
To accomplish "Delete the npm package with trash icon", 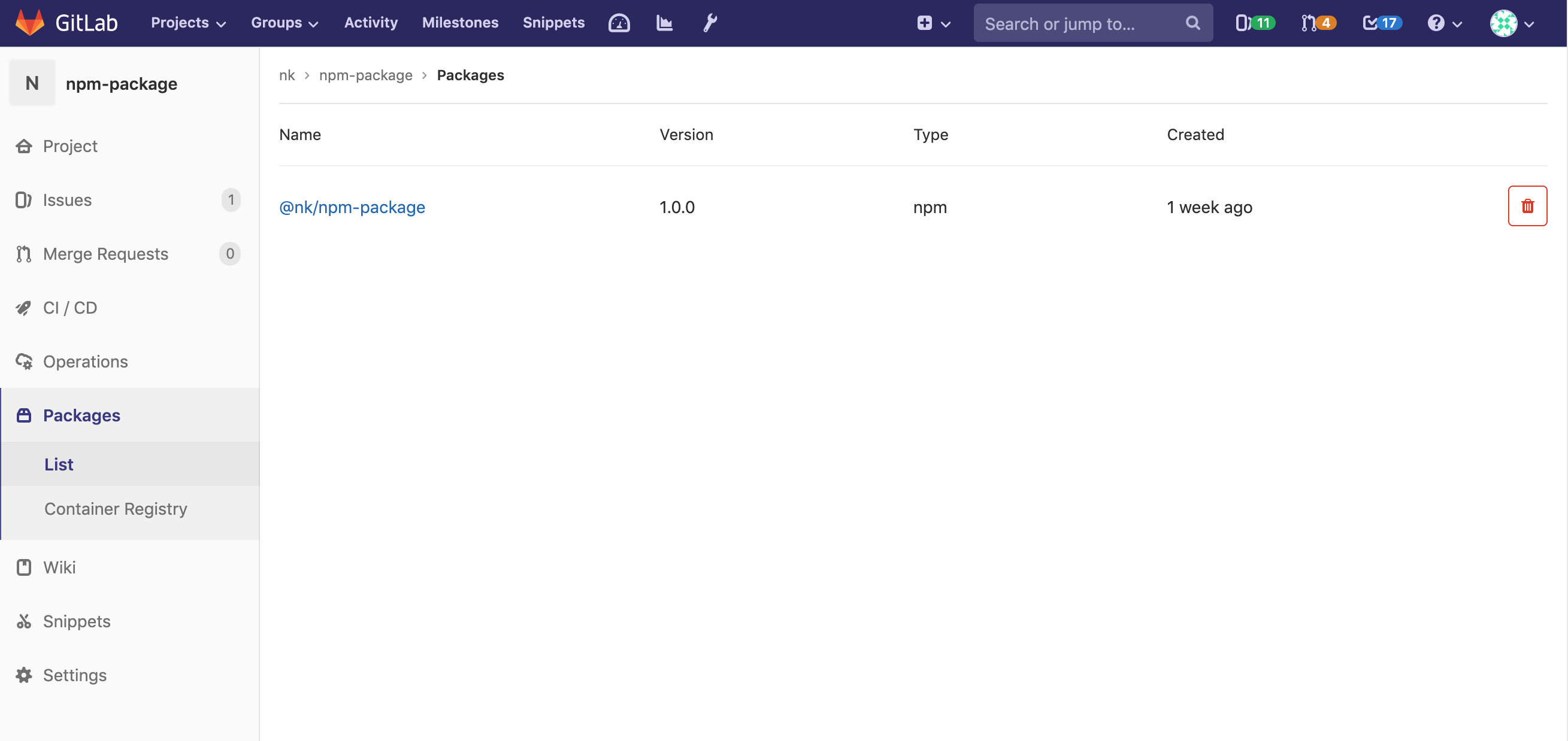I will pyautogui.click(x=1527, y=206).
